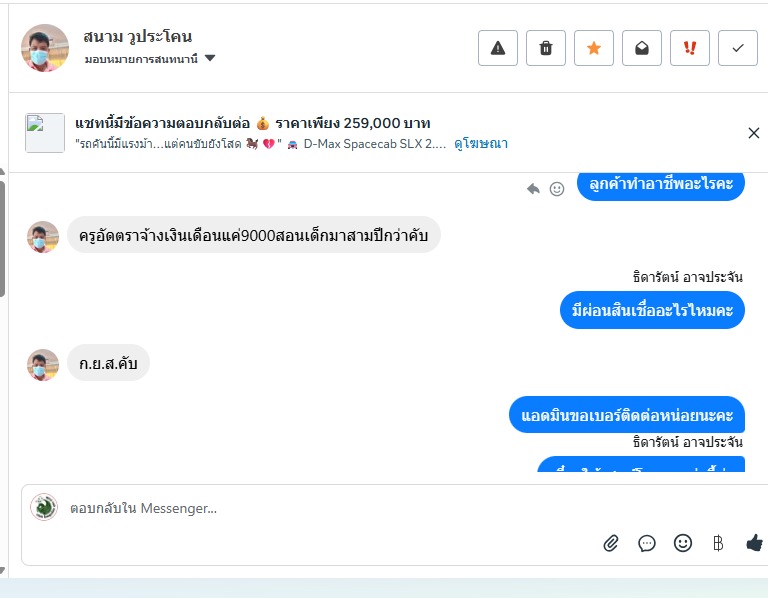Open the 'ดูโฆษณา' view ad link
The width and height of the screenshot is (768, 598).
pyautogui.click(x=481, y=144)
